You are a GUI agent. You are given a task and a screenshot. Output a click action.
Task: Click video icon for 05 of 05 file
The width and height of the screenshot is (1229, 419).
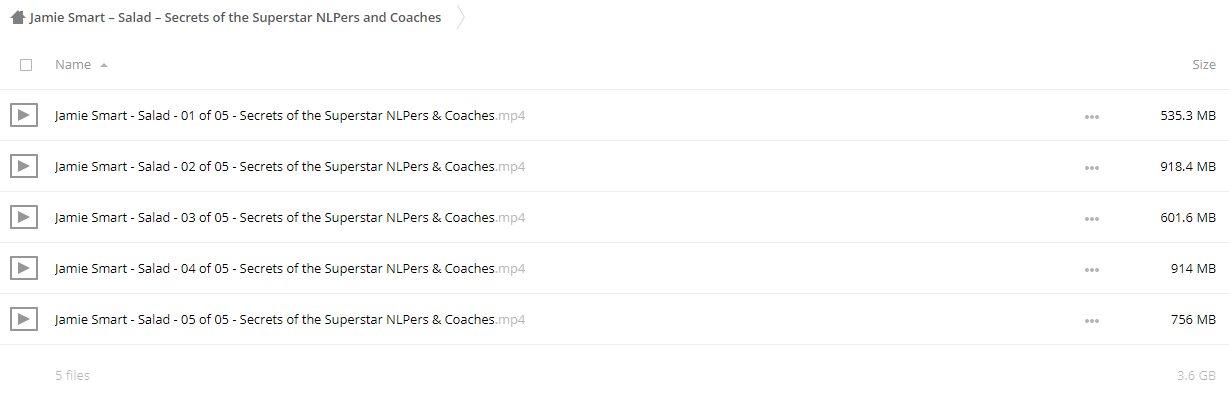click(x=24, y=319)
